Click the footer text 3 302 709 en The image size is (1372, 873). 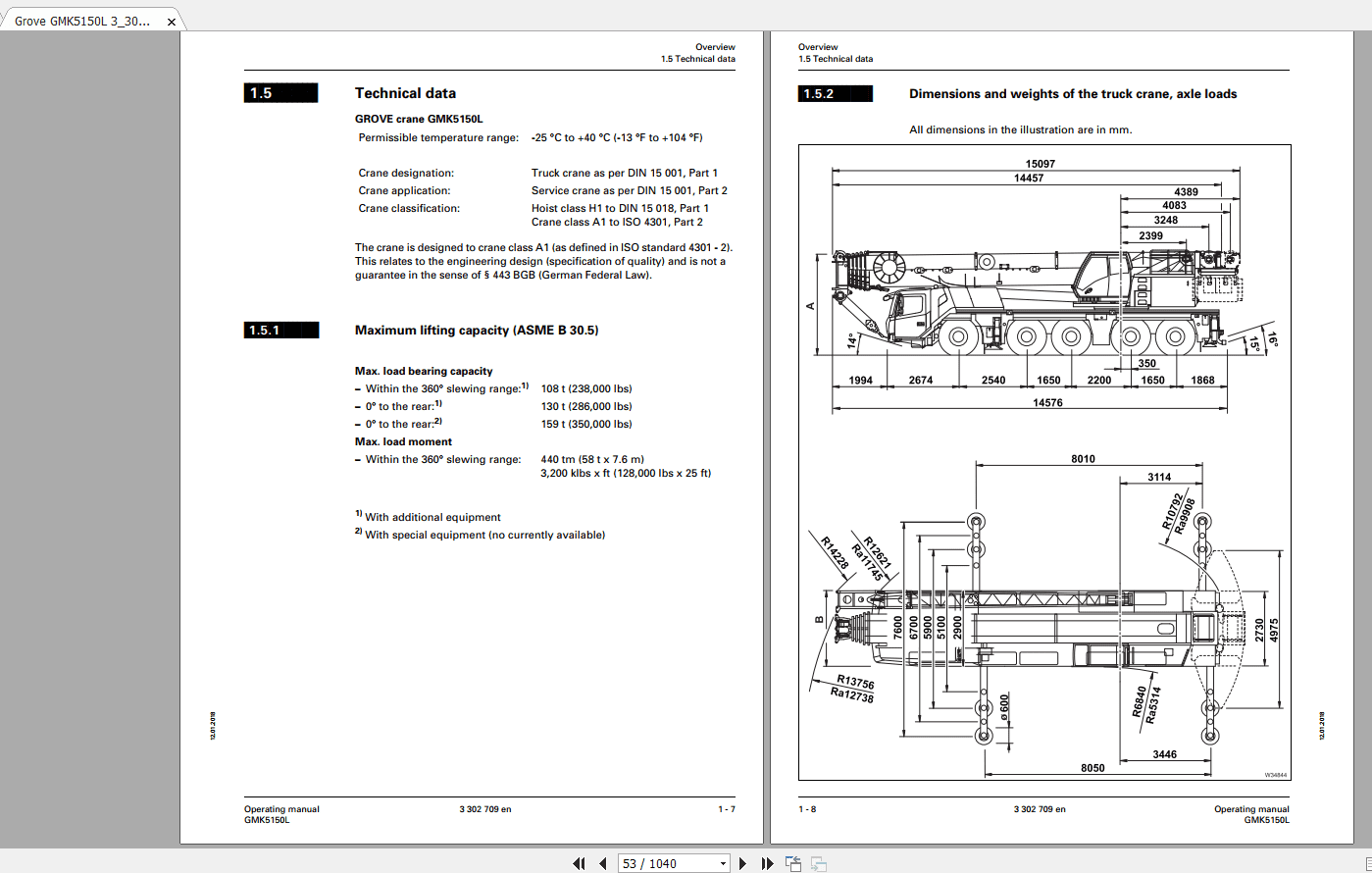click(486, 809)
